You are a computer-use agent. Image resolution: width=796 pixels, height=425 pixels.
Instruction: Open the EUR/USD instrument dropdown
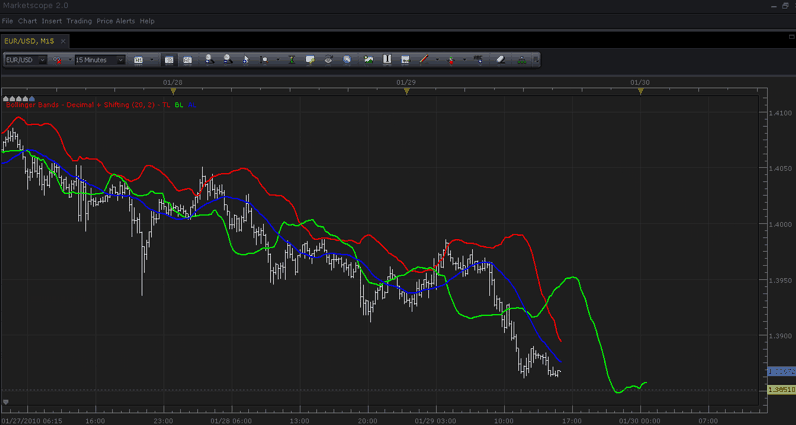pos(25,60)
